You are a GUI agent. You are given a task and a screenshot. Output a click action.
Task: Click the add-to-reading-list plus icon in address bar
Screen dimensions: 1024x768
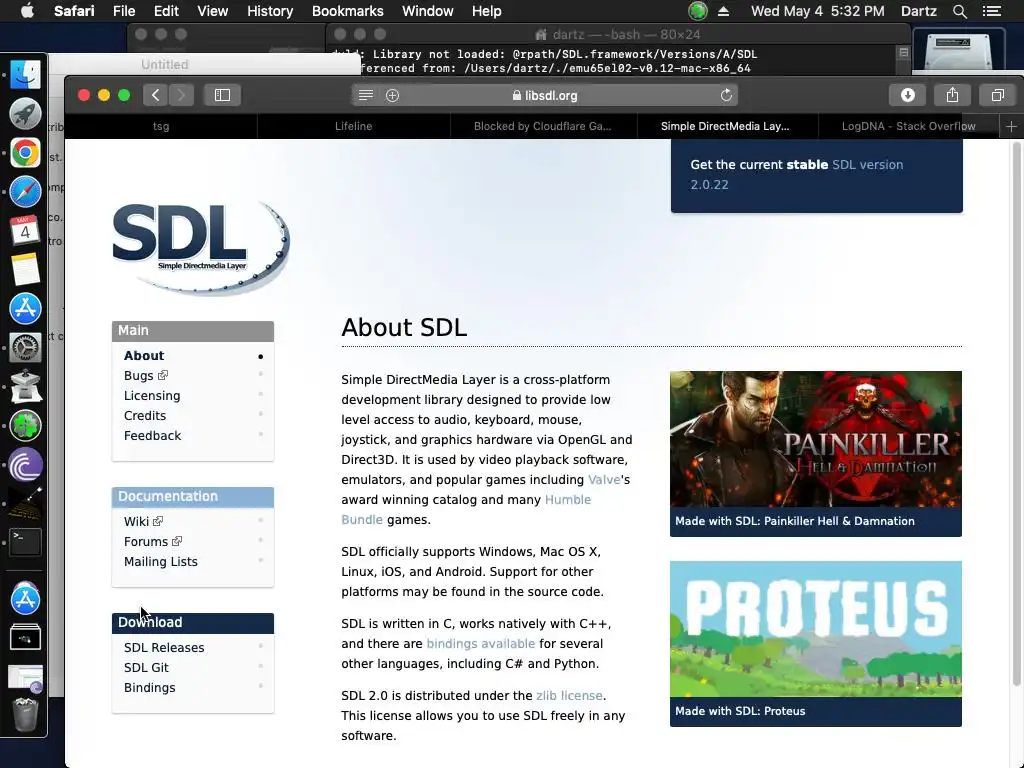pyautogui.click(x=392, y=95)
